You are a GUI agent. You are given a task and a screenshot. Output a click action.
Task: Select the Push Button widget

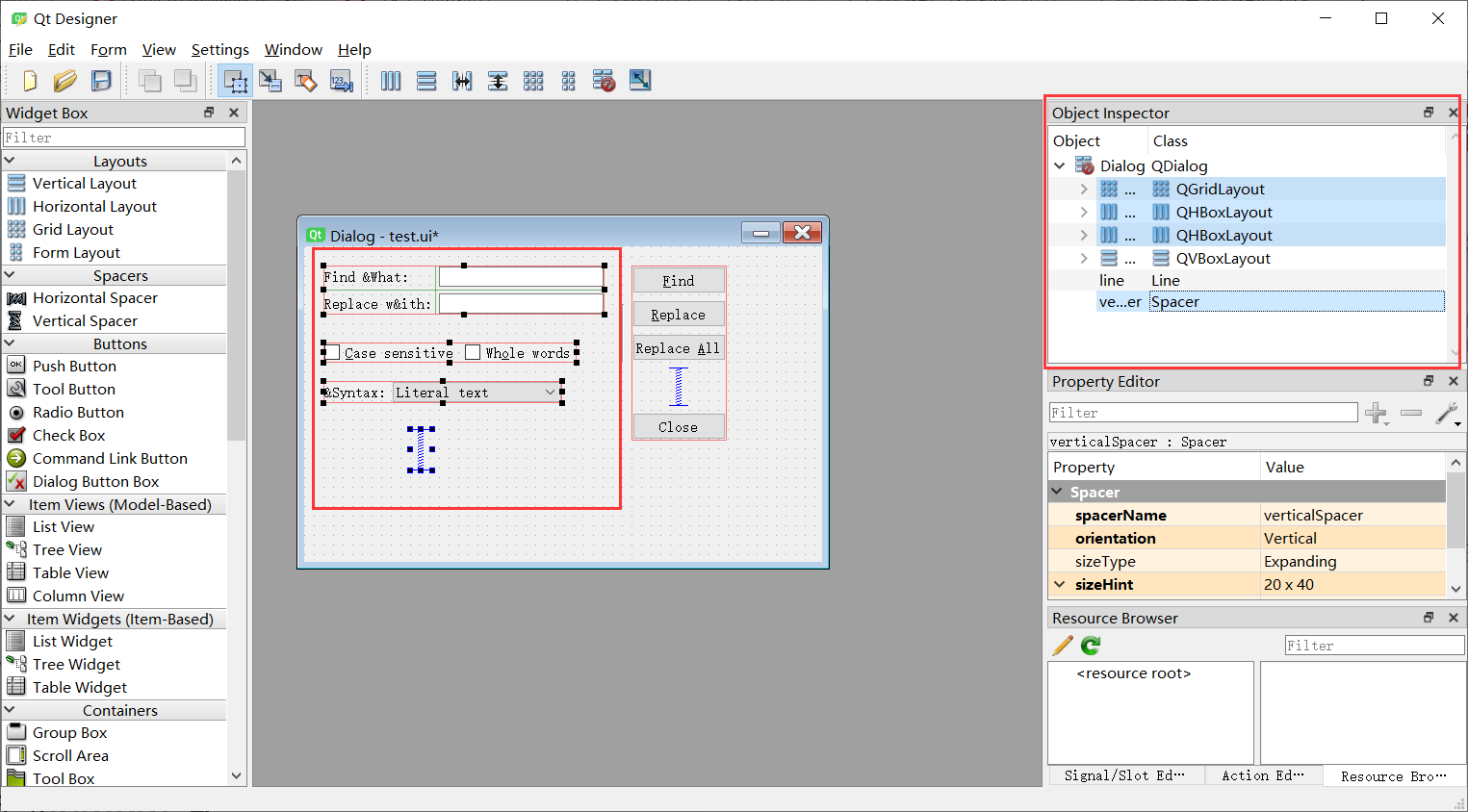[x=74, y=366]
